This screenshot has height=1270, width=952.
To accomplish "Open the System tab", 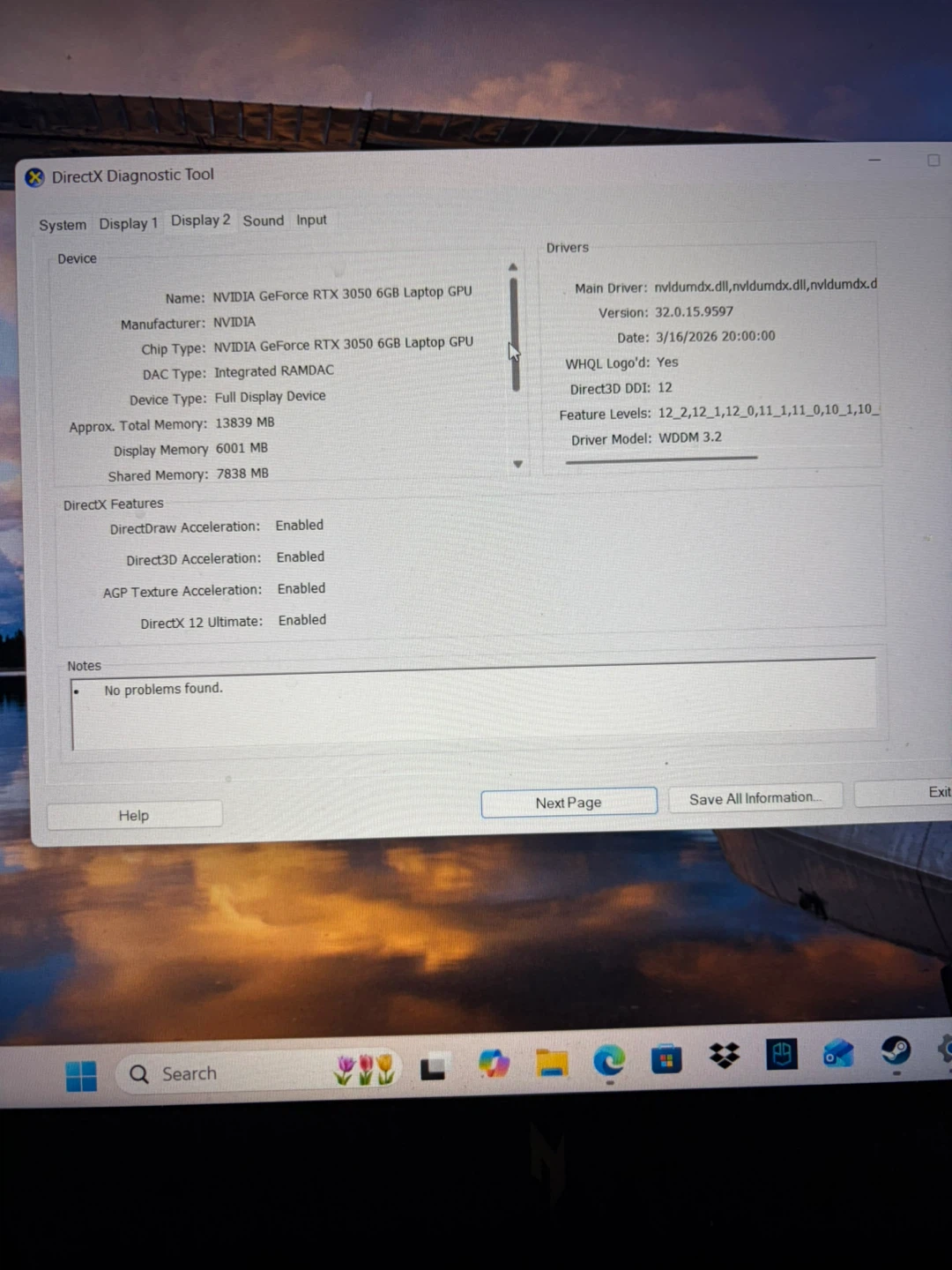I will [x=63, y=225].
